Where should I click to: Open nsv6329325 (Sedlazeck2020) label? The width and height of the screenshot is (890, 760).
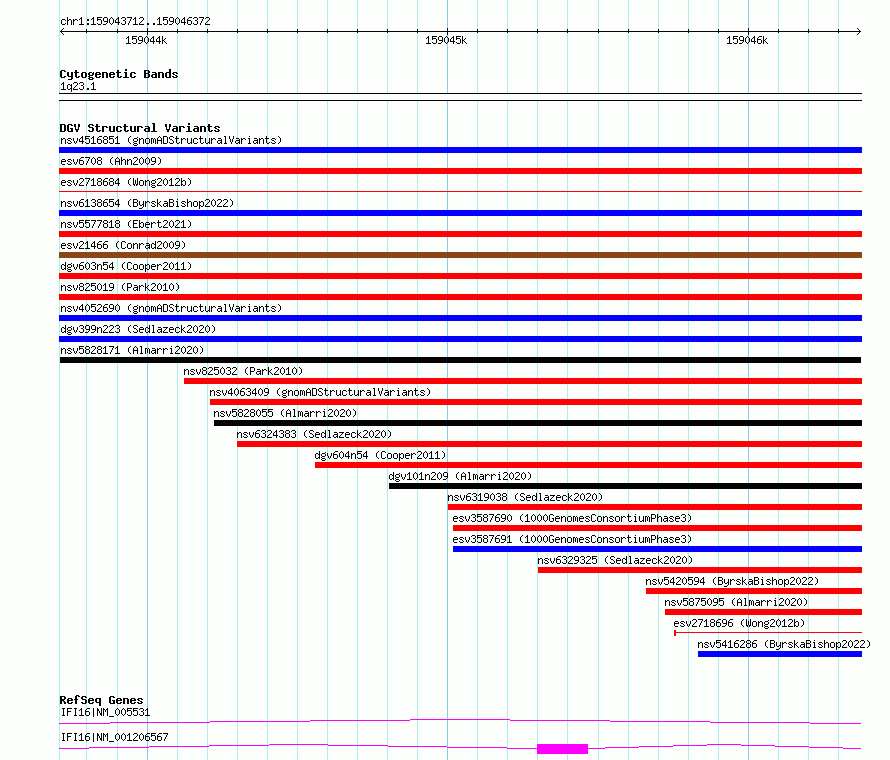tap(615, 560)
